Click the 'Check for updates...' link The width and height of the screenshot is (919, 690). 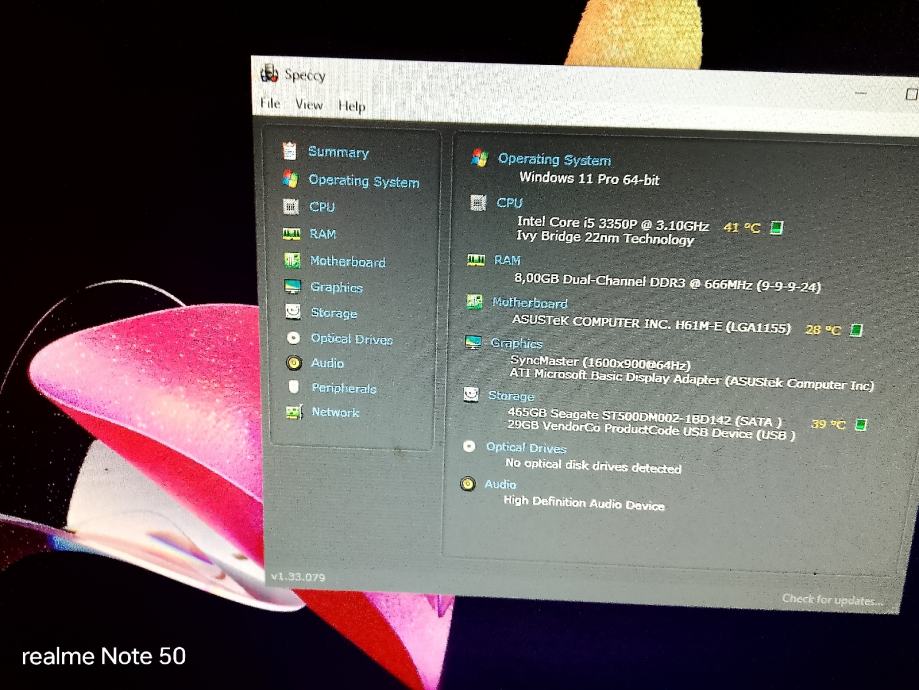pyautogui.click(x=832, y=600)
